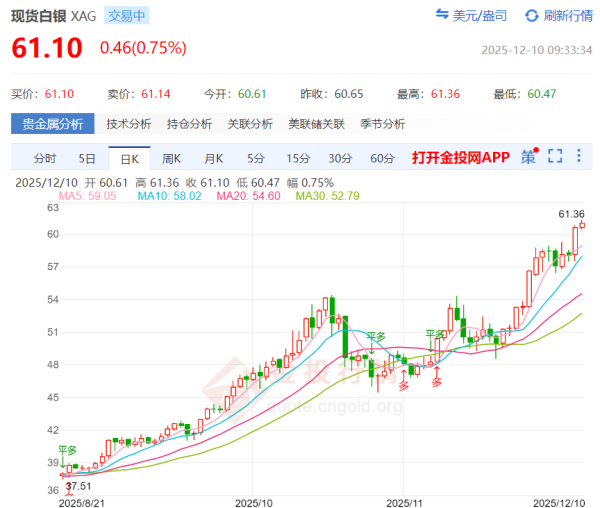Click the change value 0.46(0.75%)
The height and width of the screenshot is (508, 600).
[143, 48]
